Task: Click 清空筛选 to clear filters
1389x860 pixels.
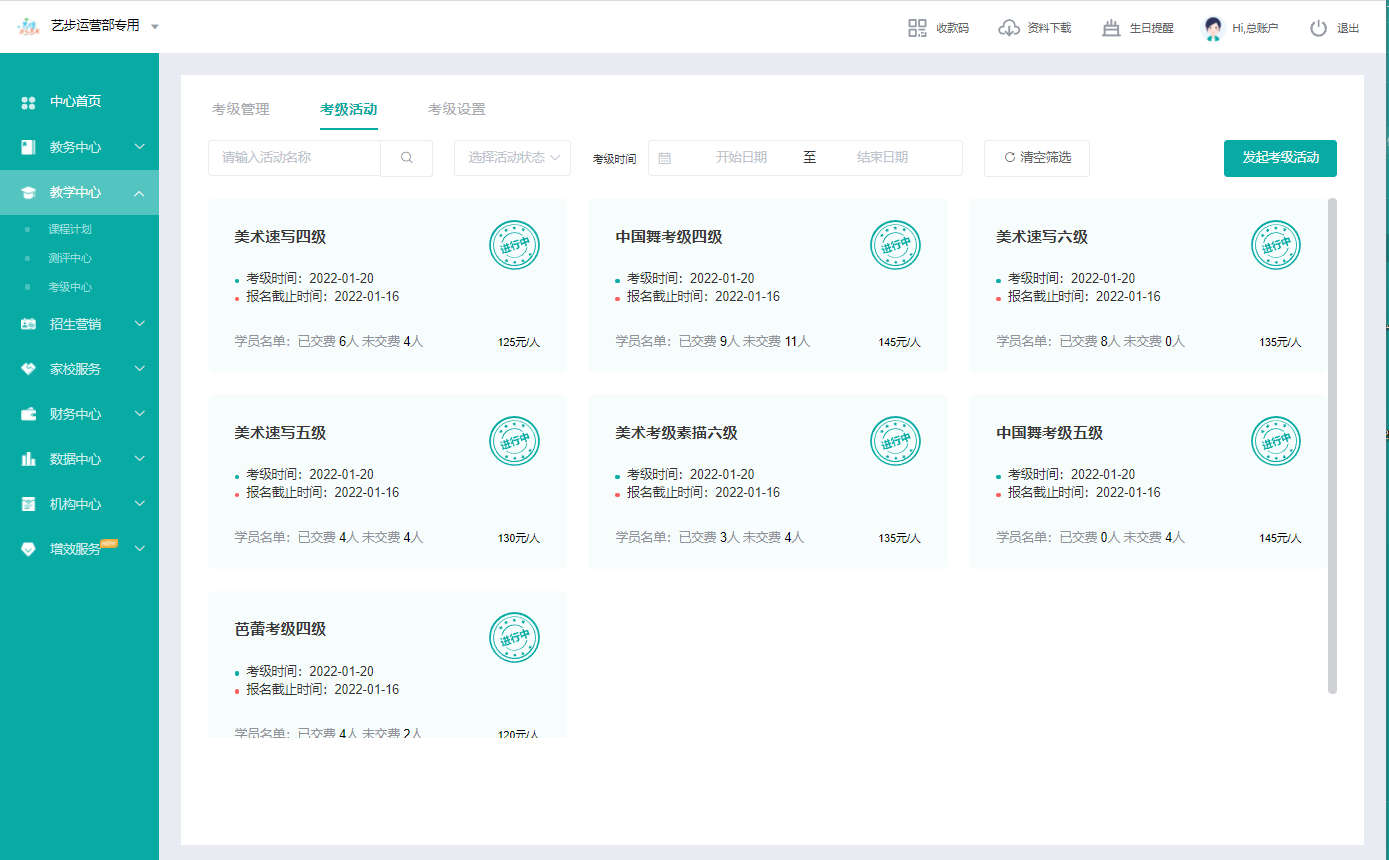Action: pyautogui.click(x=1037, y=158)
